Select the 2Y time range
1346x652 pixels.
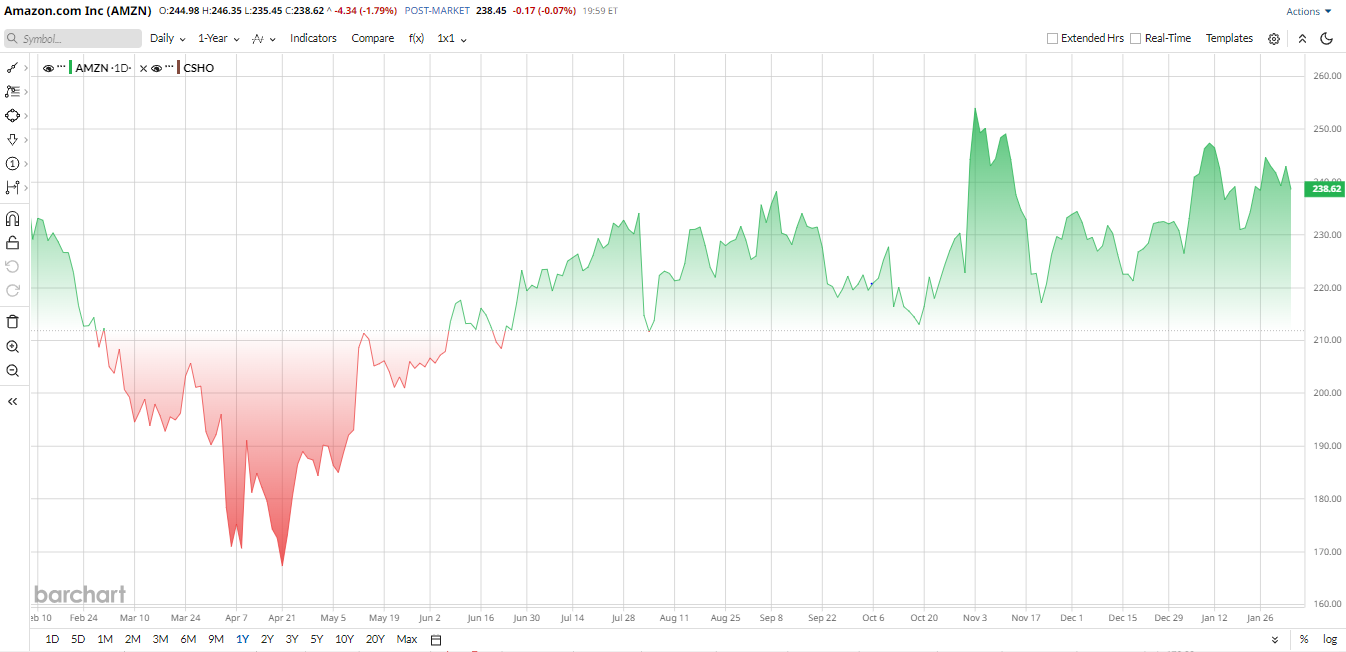(x=267, y=640)
